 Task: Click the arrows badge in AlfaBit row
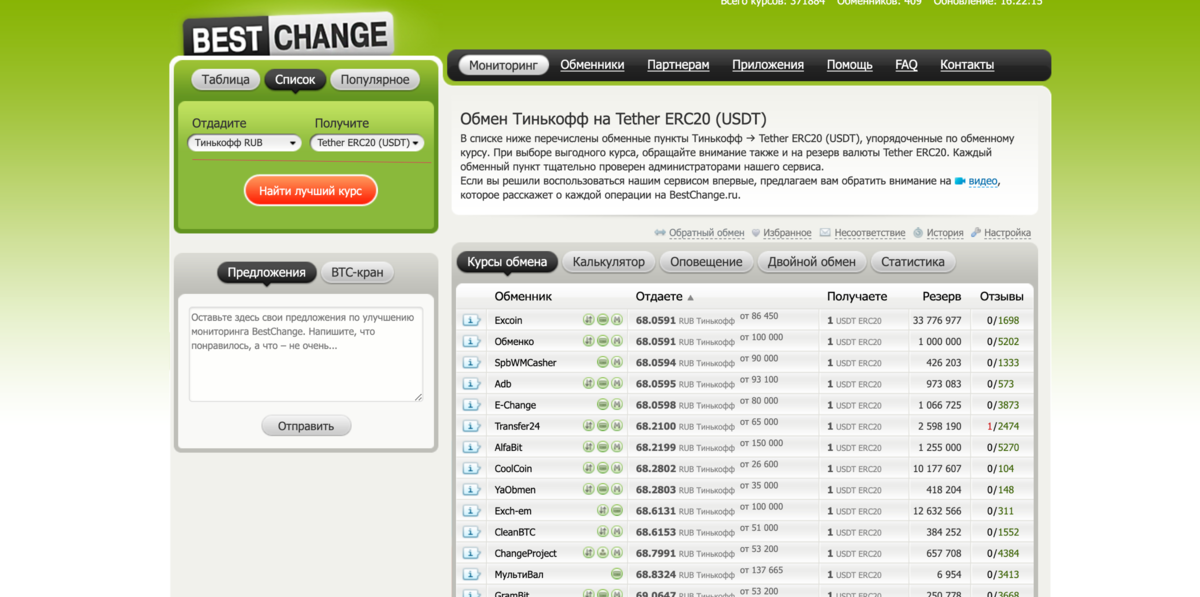coord(589,447)
